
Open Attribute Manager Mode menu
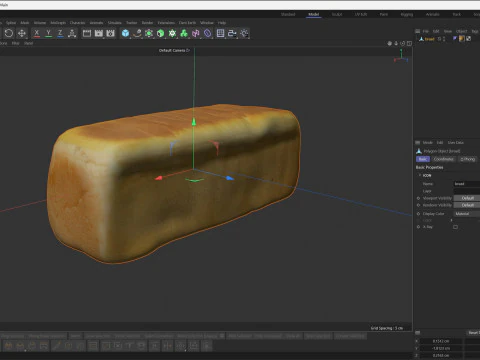428,142
